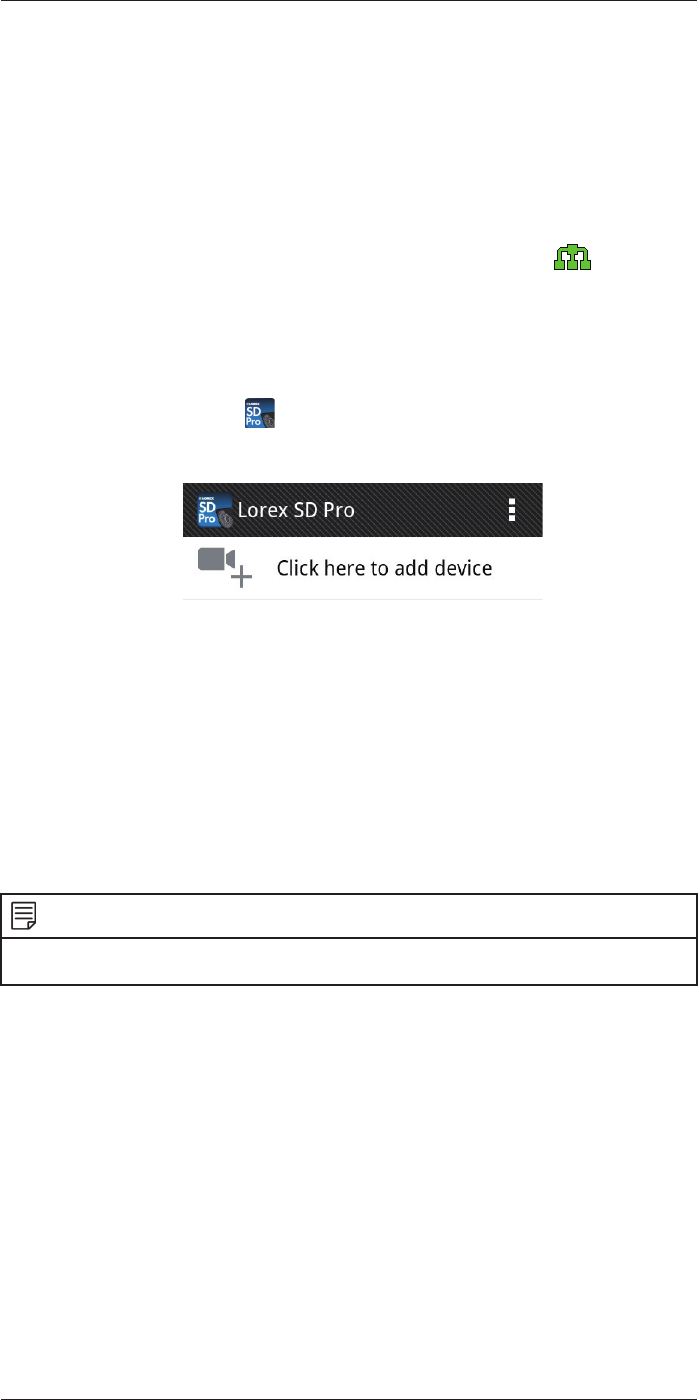Tap the plus sign beside the camera icon

pyautogui.click(x=241, y=576)
